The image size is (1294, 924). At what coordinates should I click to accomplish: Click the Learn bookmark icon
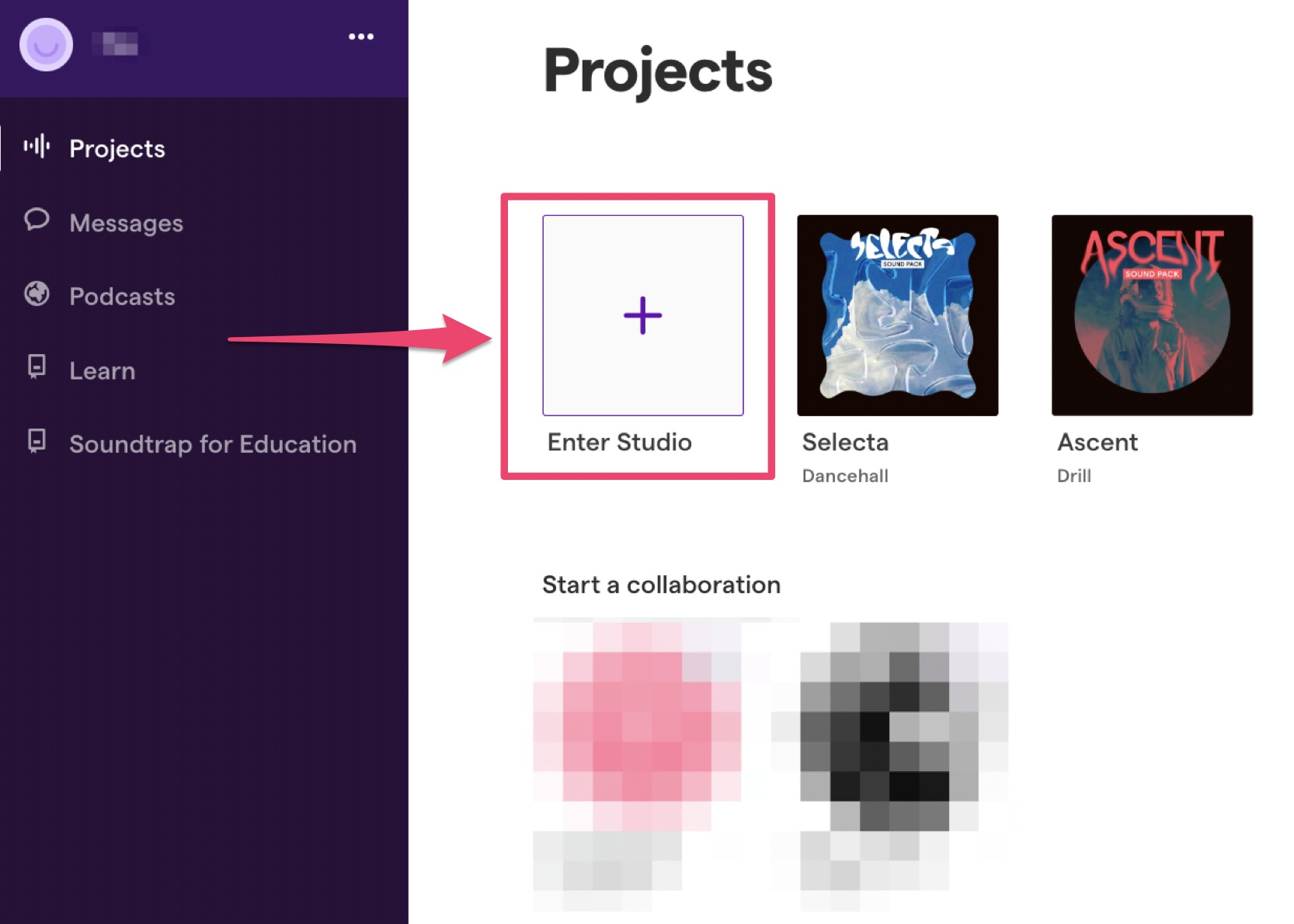[x=37, y=366]
